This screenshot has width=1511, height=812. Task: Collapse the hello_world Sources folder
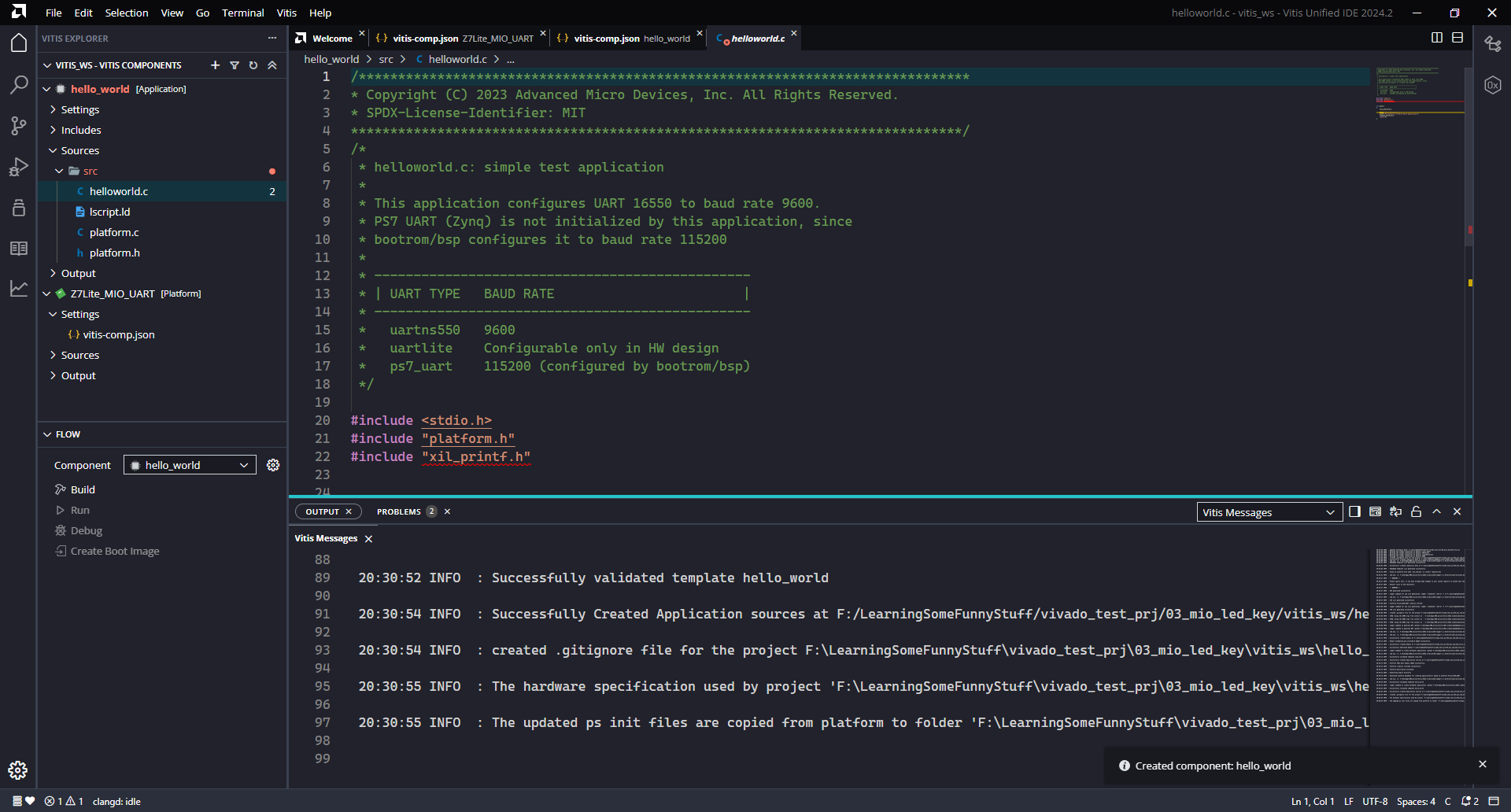click(x=53, y=150)
